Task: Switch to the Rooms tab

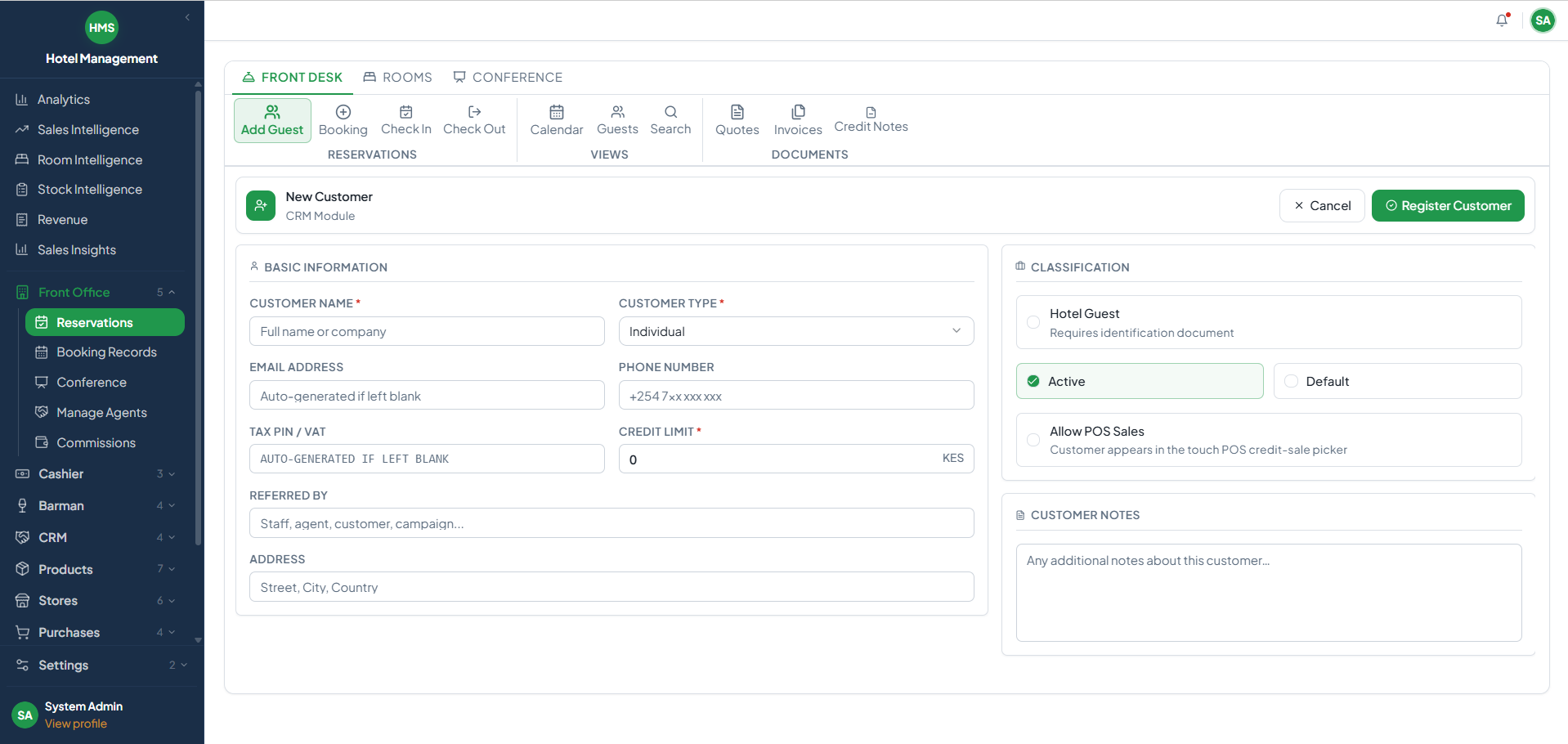Action: click(x=397, y=78)
